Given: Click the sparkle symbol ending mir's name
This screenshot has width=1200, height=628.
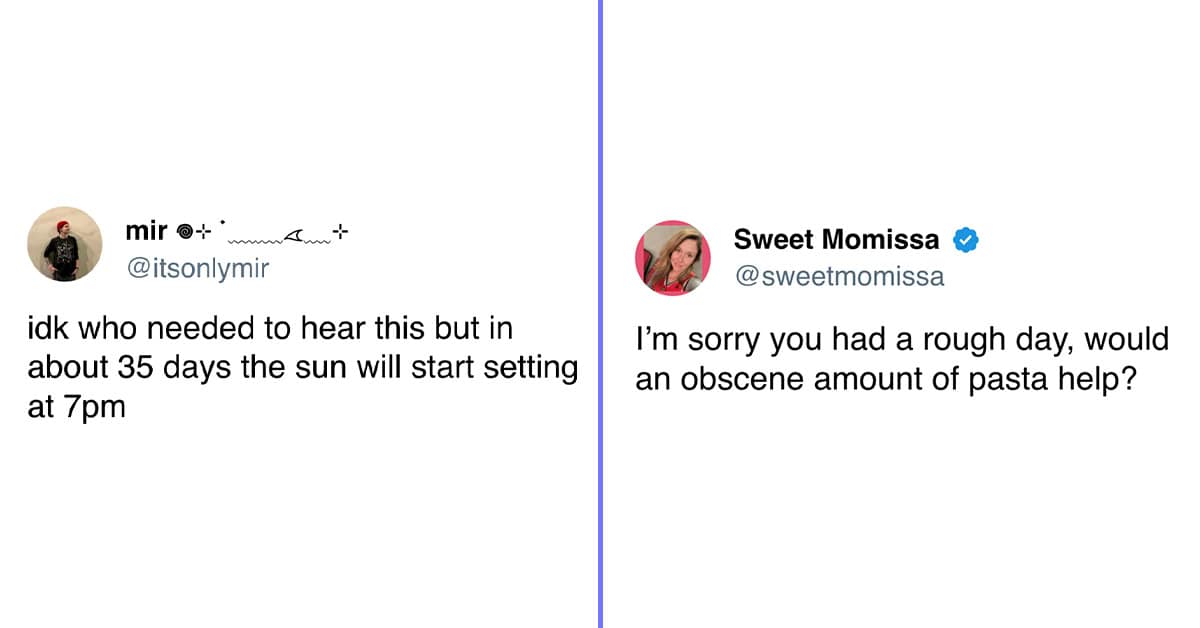Looking at the screenshot, I should click(342, 233).
